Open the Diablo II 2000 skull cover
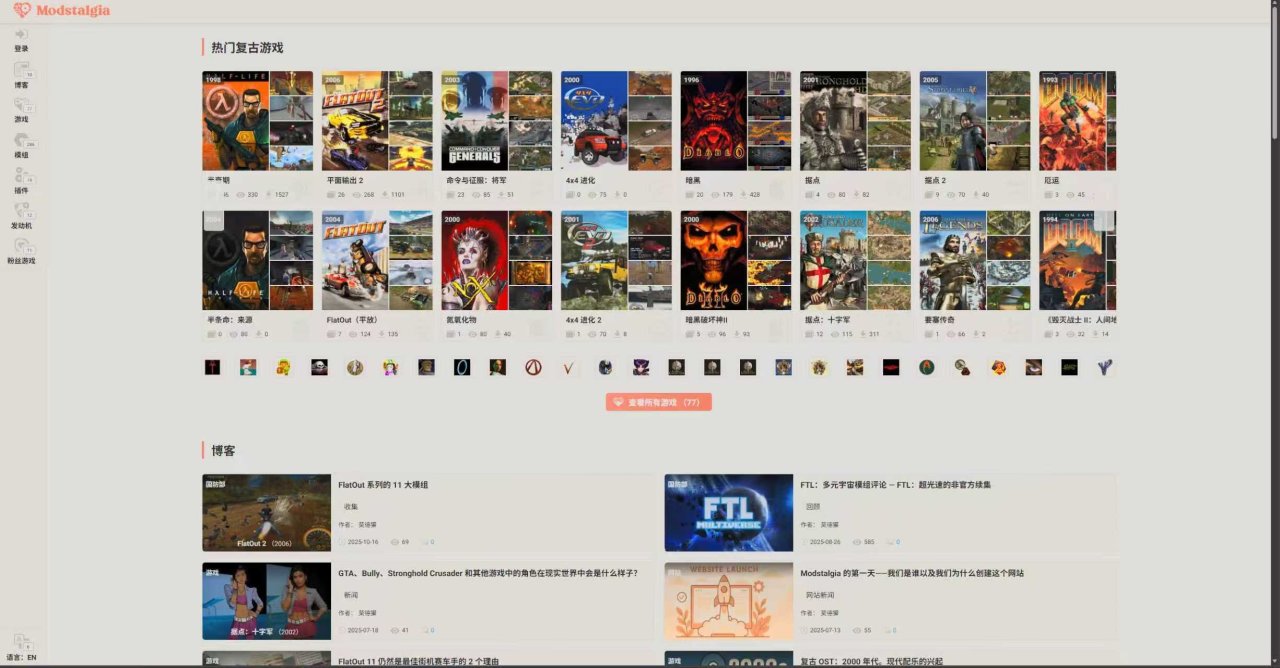Screen dimensions: 1280x668 pos(714,260)
